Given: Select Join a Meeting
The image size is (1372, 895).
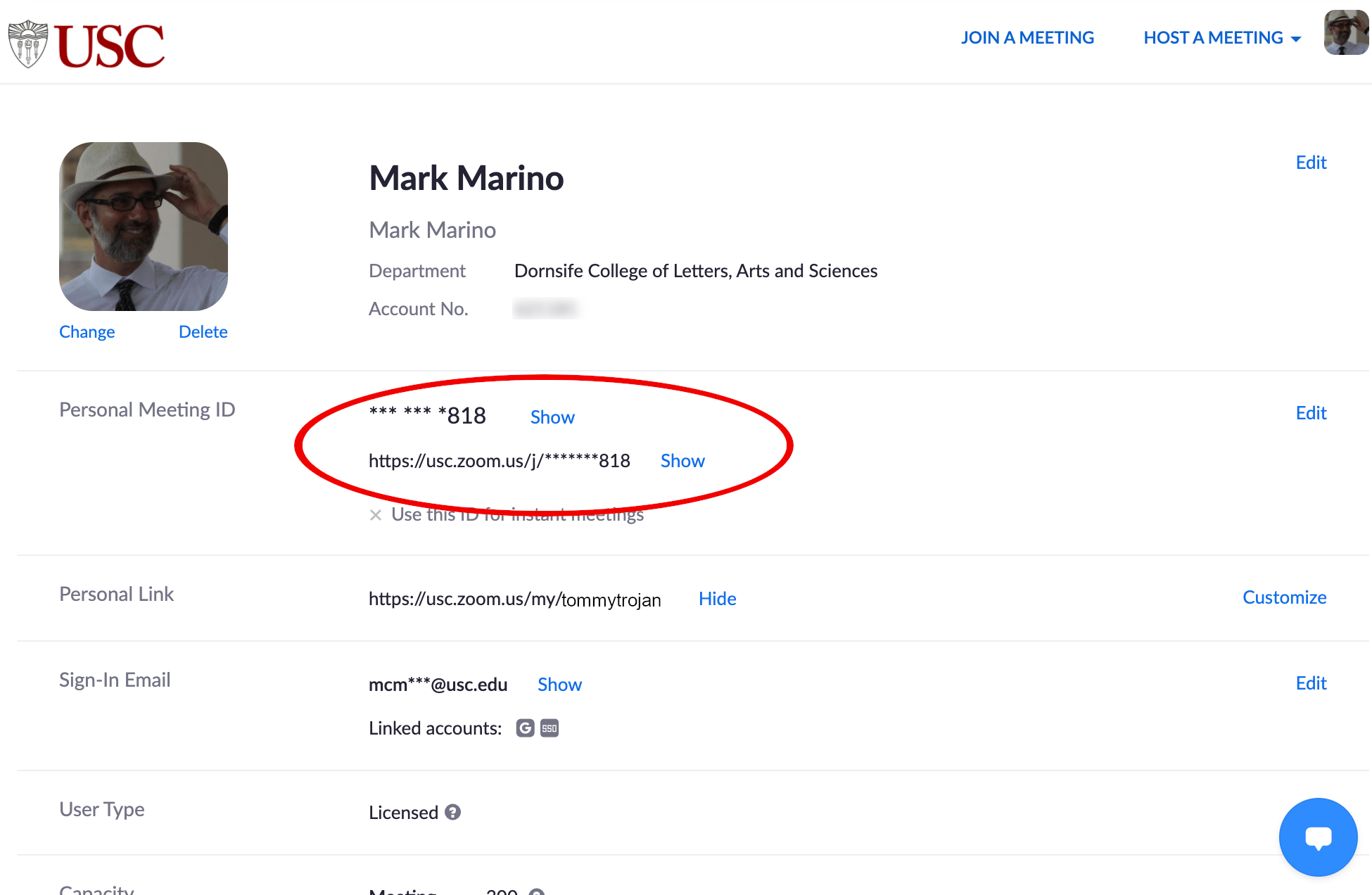Looking at the screenshot, I should (1027, 37).
